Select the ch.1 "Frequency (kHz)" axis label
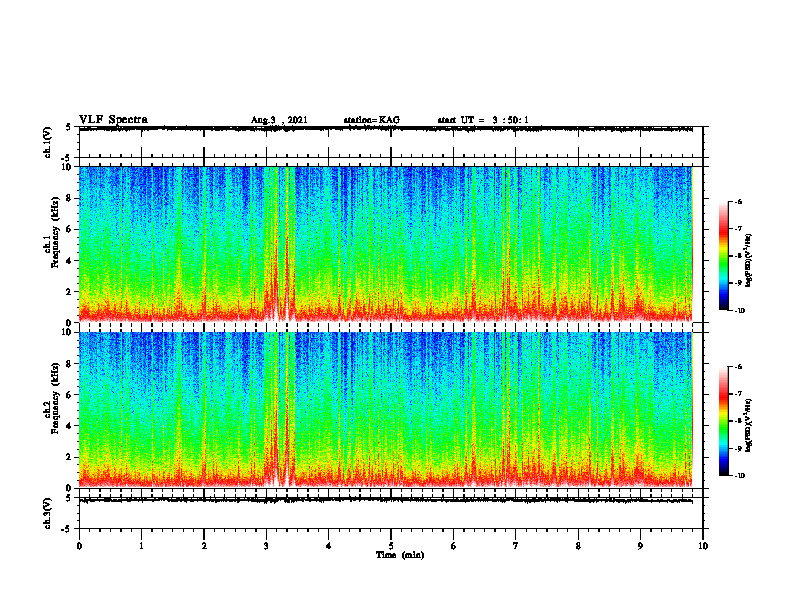This screenshot has height=612, width=792. pyautogui.click(x=55, y=232)
